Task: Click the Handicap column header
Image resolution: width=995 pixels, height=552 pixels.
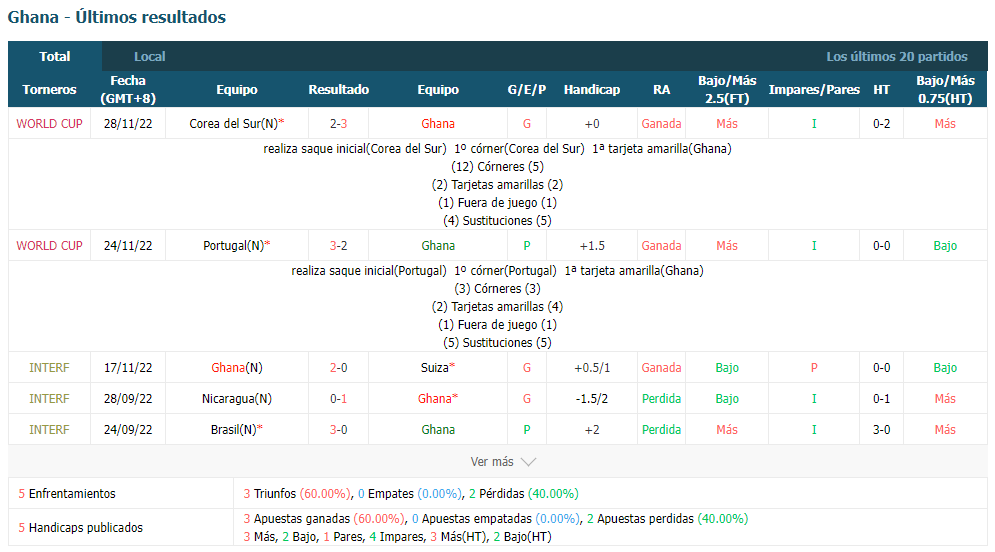Action: [592, 89]
